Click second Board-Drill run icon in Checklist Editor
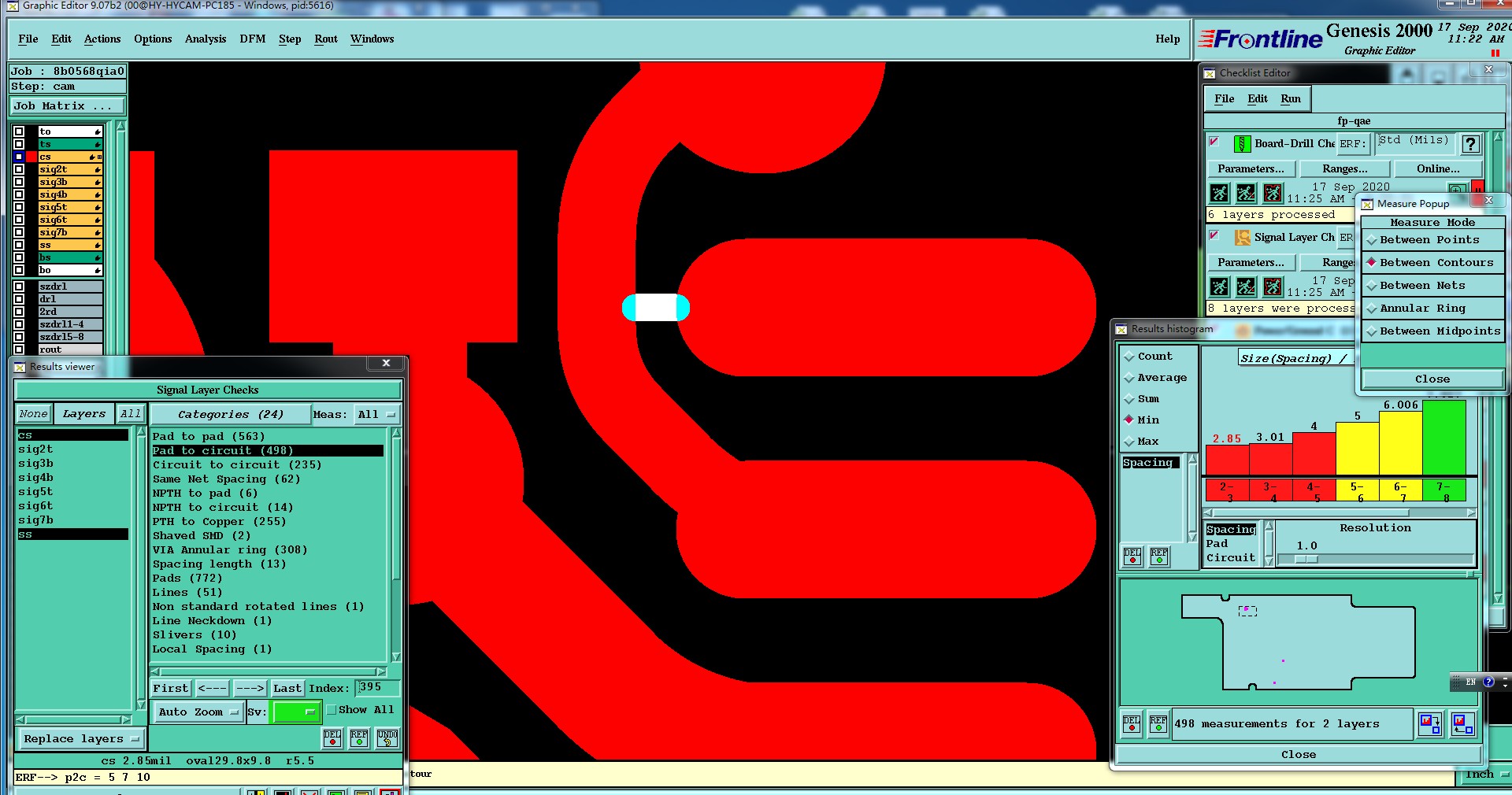The width and height of the screenshot is (1512, 795). tap(1246, 193)
